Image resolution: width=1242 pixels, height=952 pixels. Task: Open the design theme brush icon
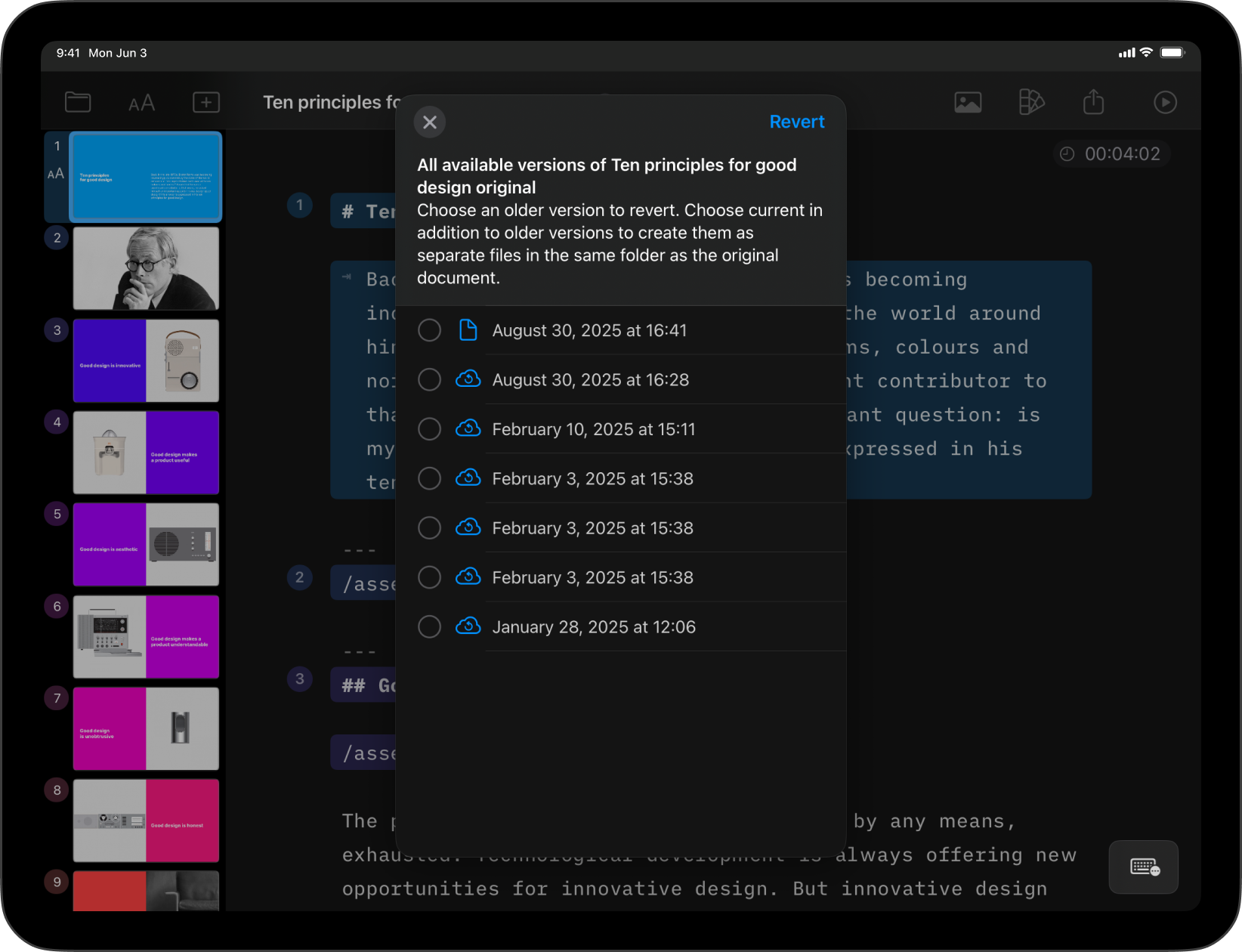1031,102
